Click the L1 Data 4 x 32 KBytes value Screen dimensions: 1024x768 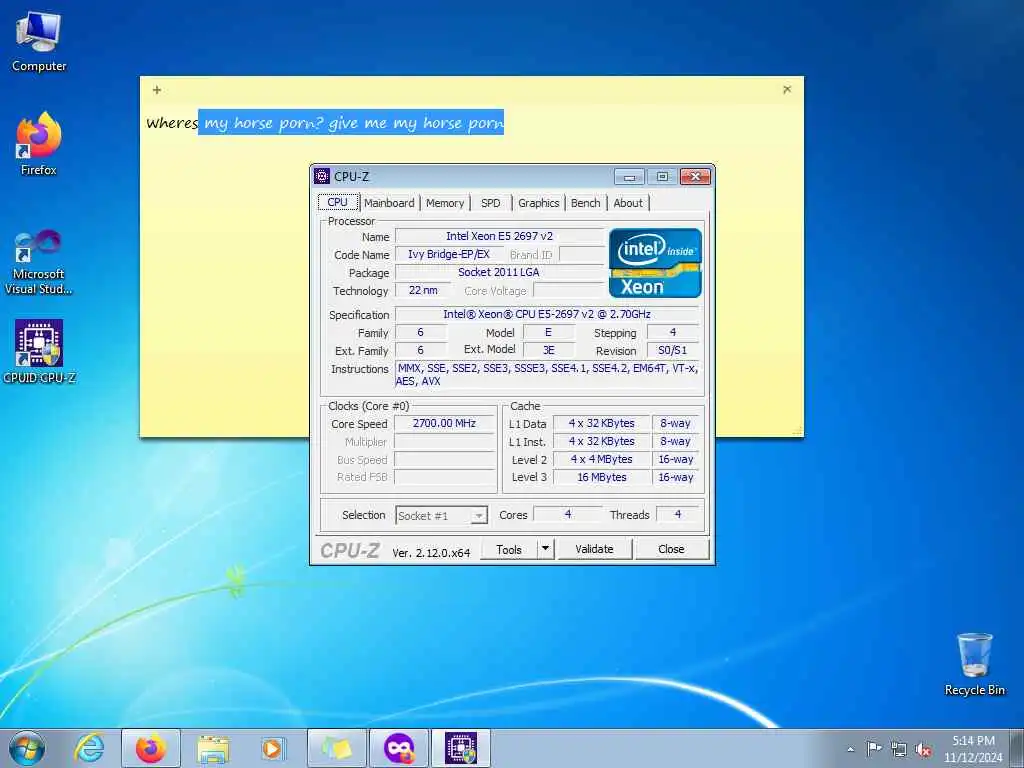point(601,423)
